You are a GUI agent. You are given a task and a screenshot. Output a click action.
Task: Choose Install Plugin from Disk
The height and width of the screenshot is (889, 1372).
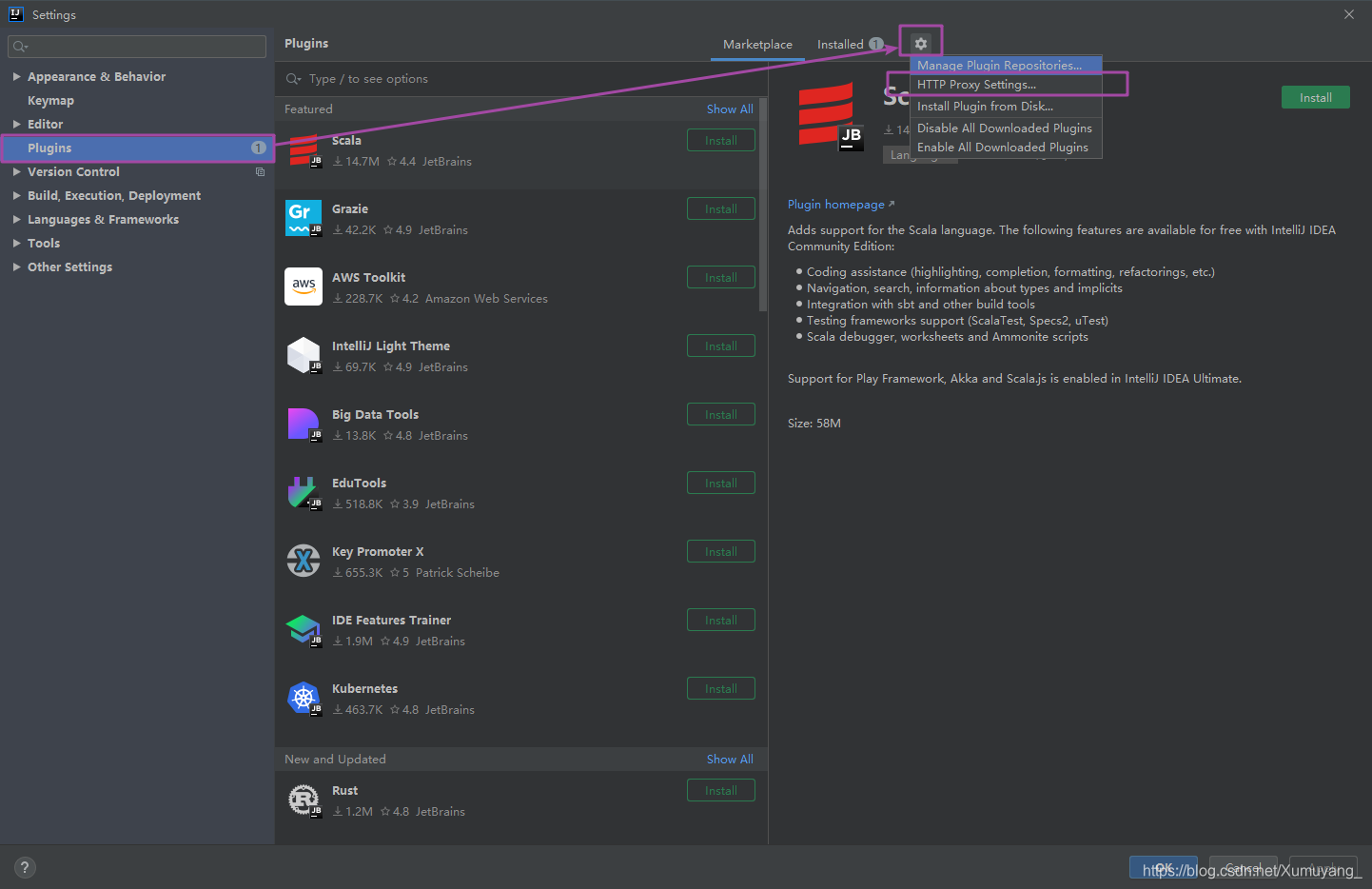(1006, 107)
